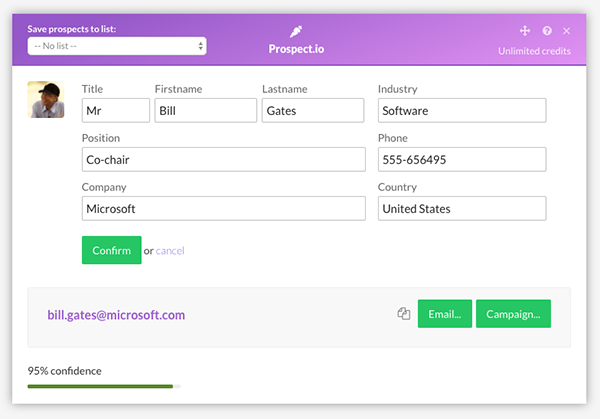This screenshot has width=600, height=419.
Task: Focus the Firstname field containing Bill
Action: pyautogui.click(x=205, y=111)
